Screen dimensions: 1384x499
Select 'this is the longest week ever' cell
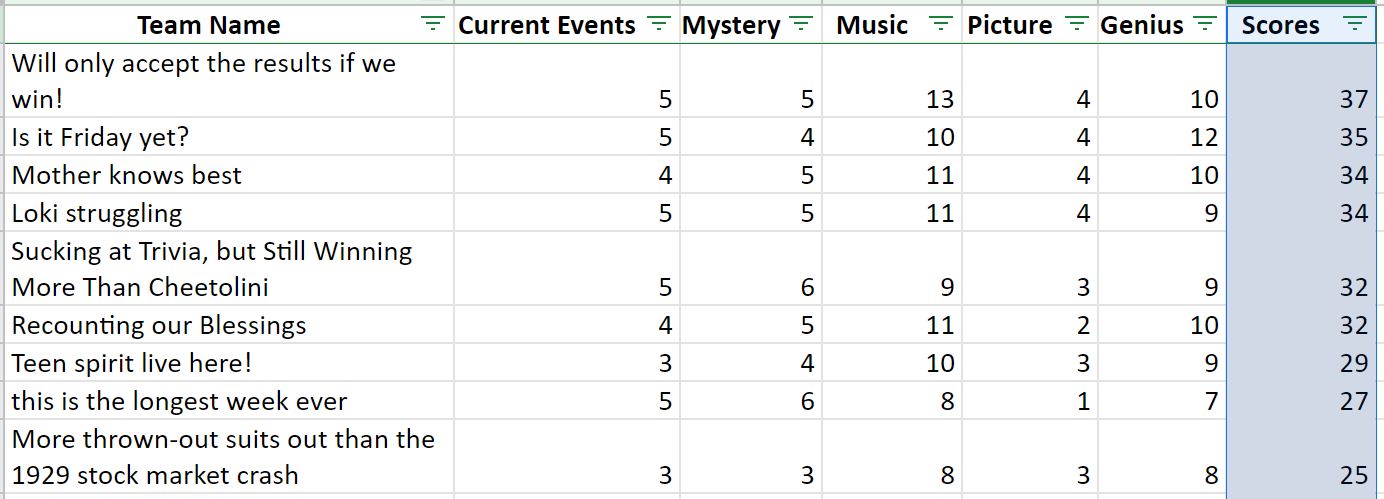pyautogui.click(x=229, y=401)
